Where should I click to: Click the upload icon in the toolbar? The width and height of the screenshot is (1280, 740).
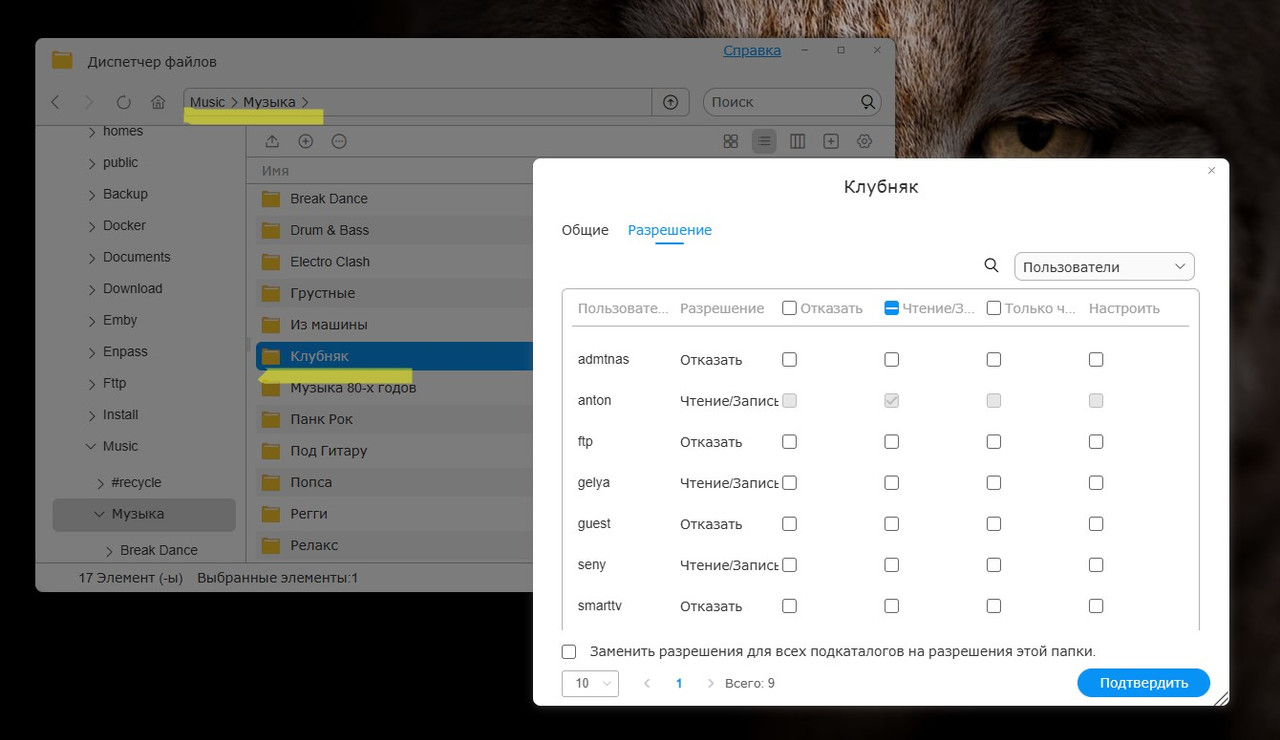coord(272,142)
